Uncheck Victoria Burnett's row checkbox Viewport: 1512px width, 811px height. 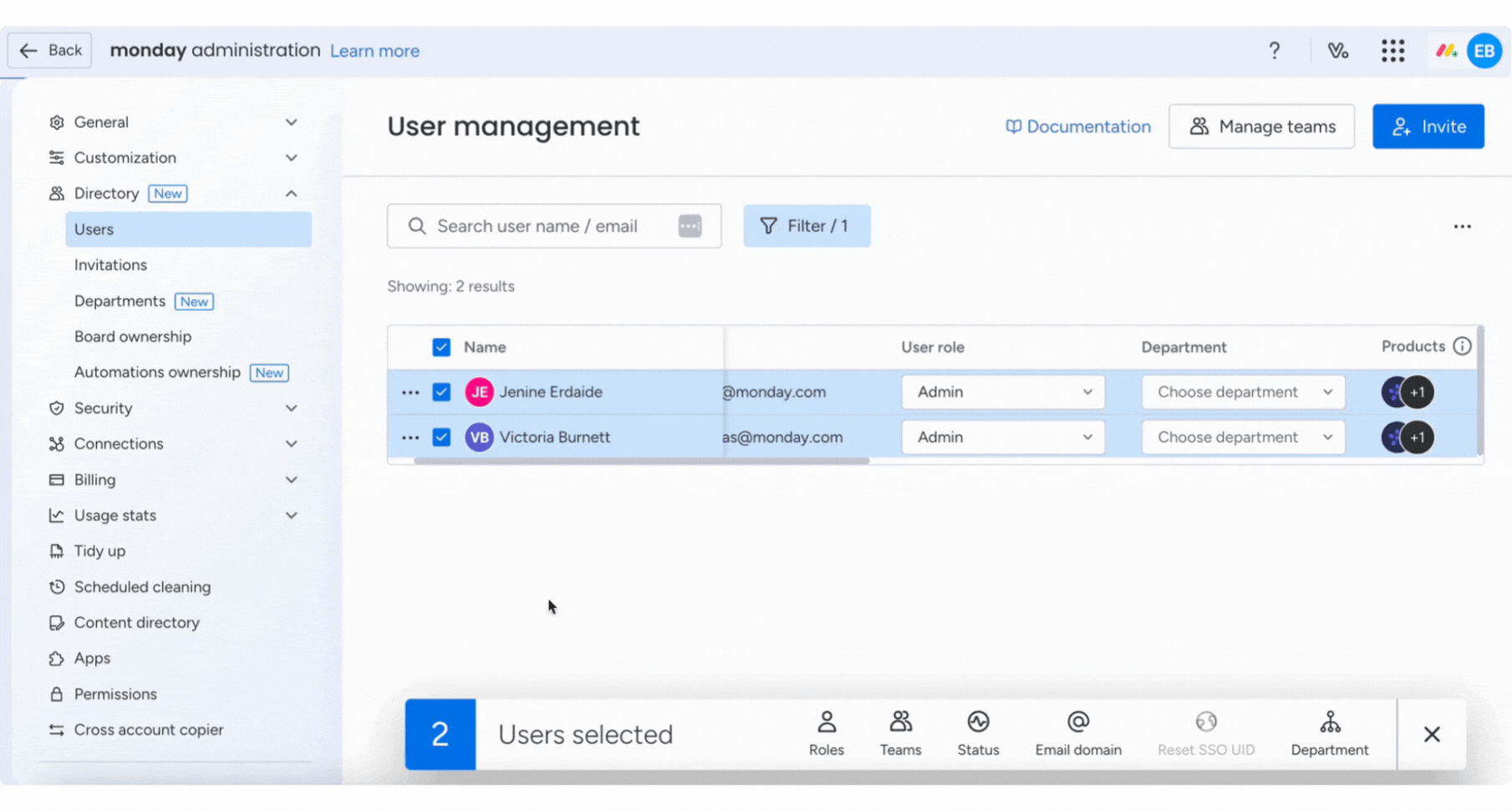[441, 437]
